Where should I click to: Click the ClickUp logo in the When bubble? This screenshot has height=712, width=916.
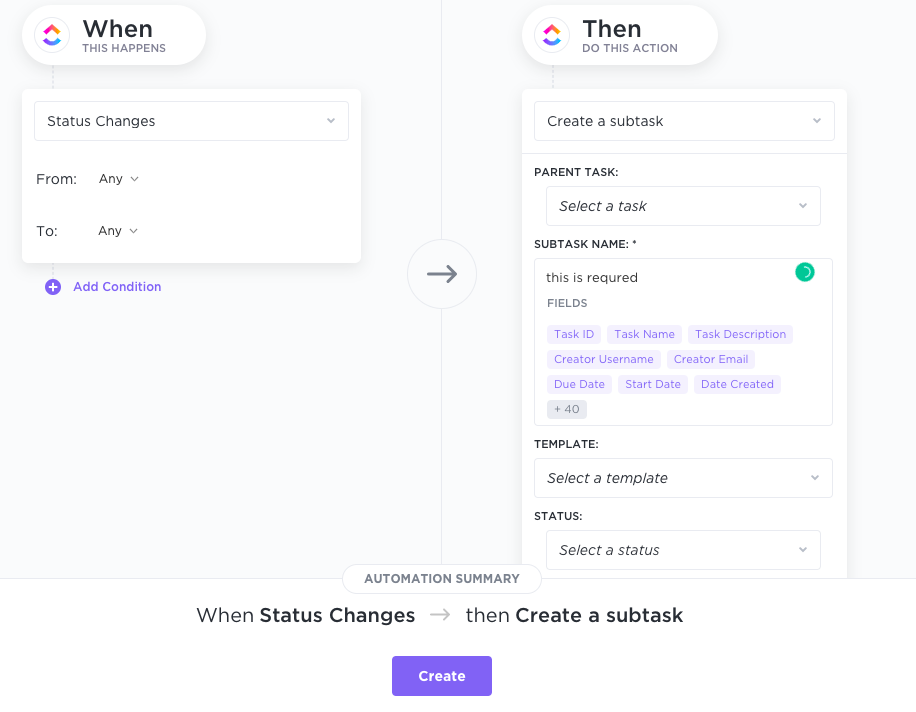coord(51,35)
